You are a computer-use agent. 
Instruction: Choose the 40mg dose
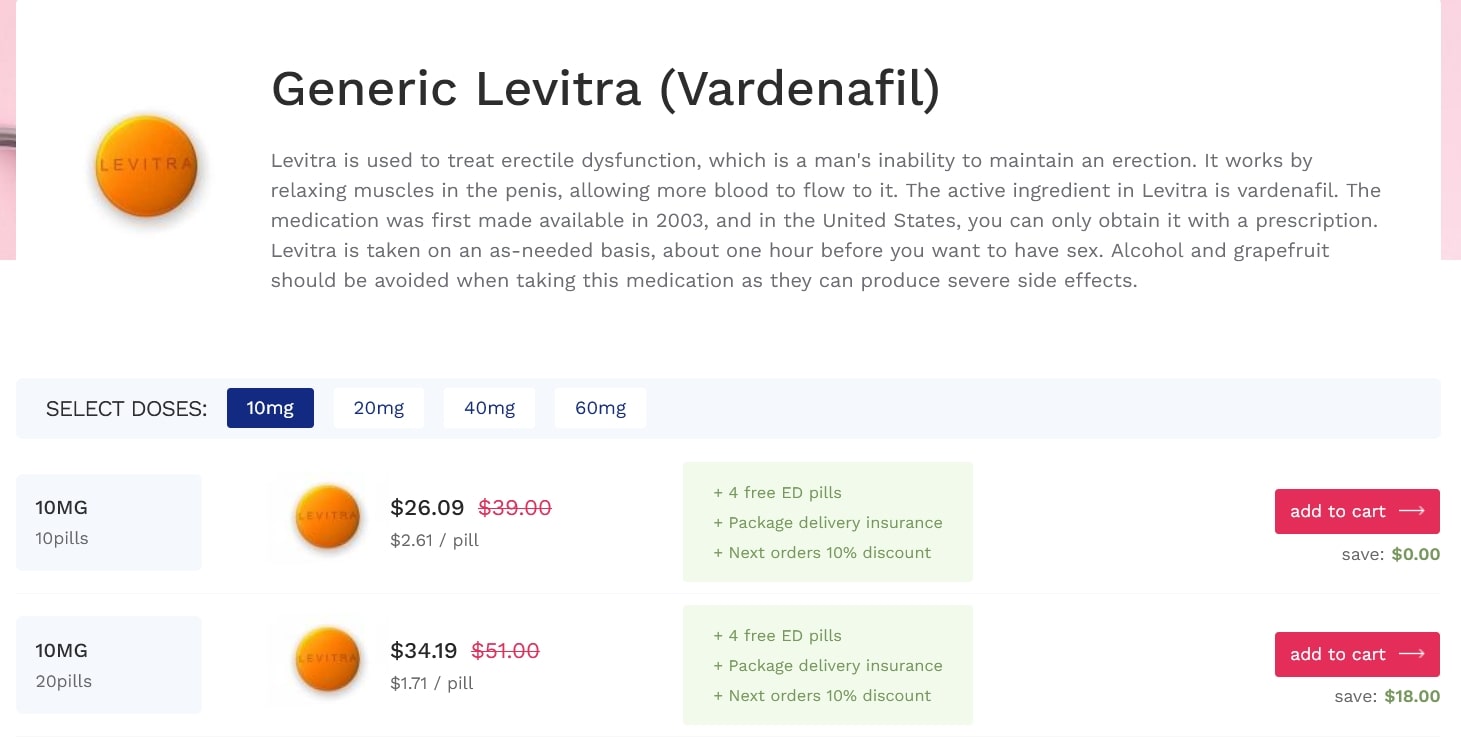pyautogui.click(x=489, y=408)
